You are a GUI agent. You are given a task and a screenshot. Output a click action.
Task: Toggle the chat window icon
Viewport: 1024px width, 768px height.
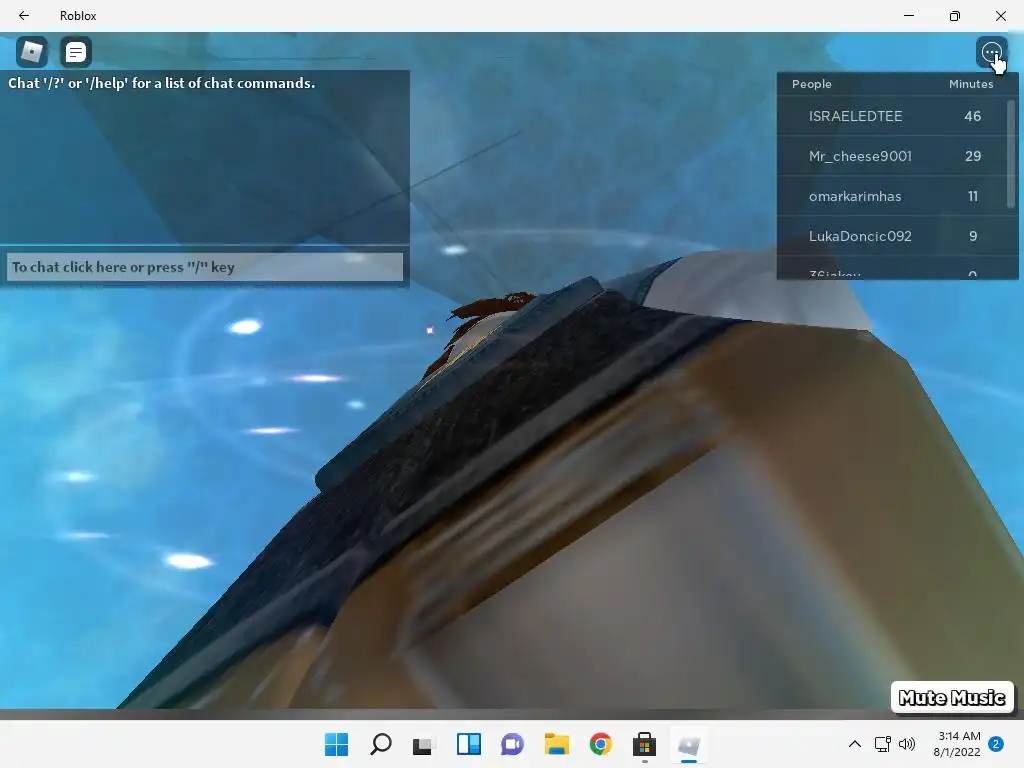coord(76,52)
